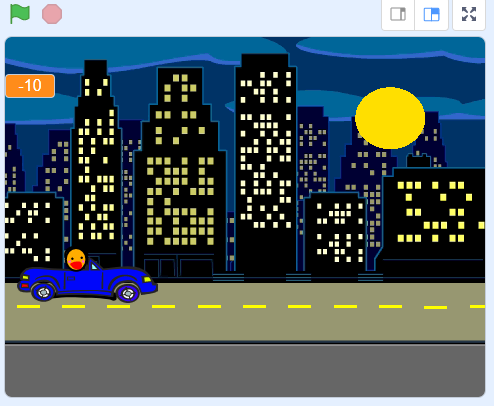Click the car's front wheel
The width and height of the screenshot is (494, 406).
pos(128,293)
